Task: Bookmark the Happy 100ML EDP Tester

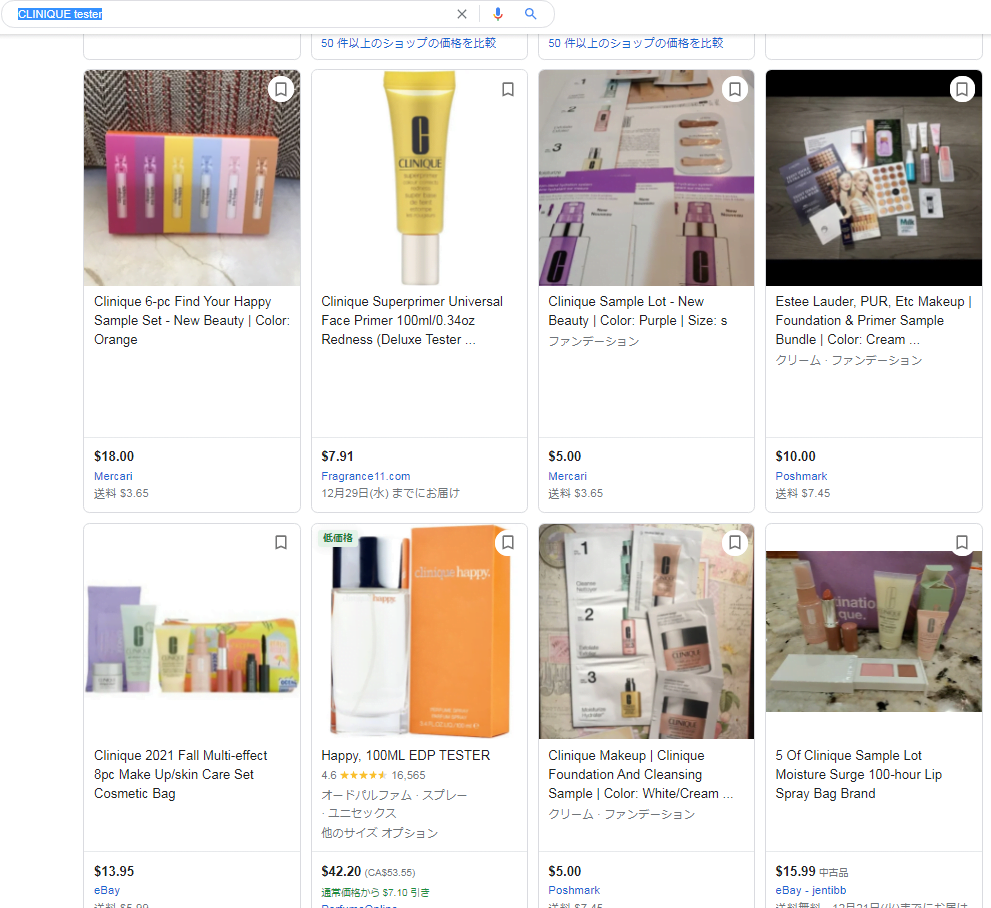Action: click(508, 542)
